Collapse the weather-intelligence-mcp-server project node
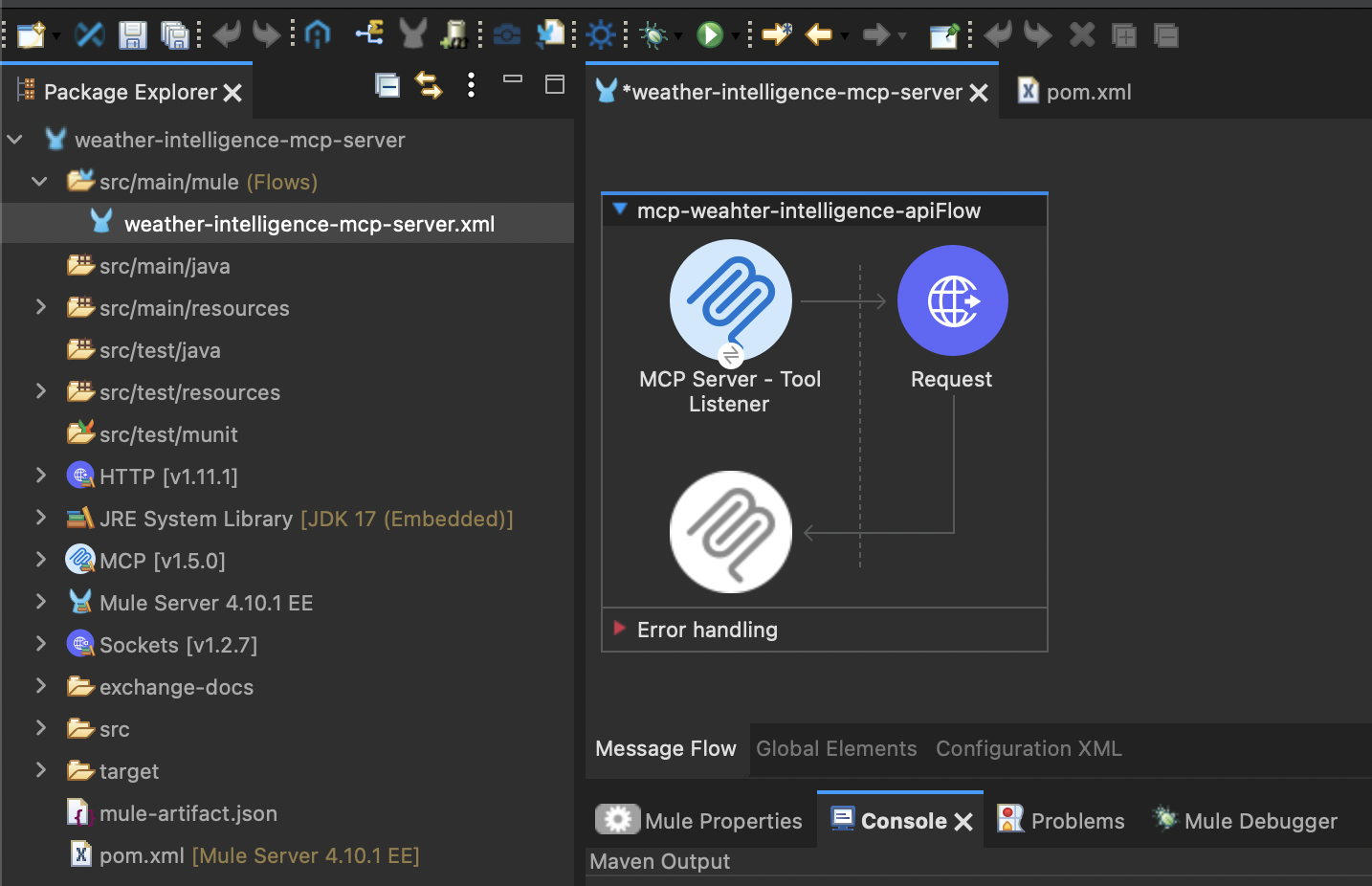Image resolution: width=1372 pixels, height=886 pixels. [14, 140]
